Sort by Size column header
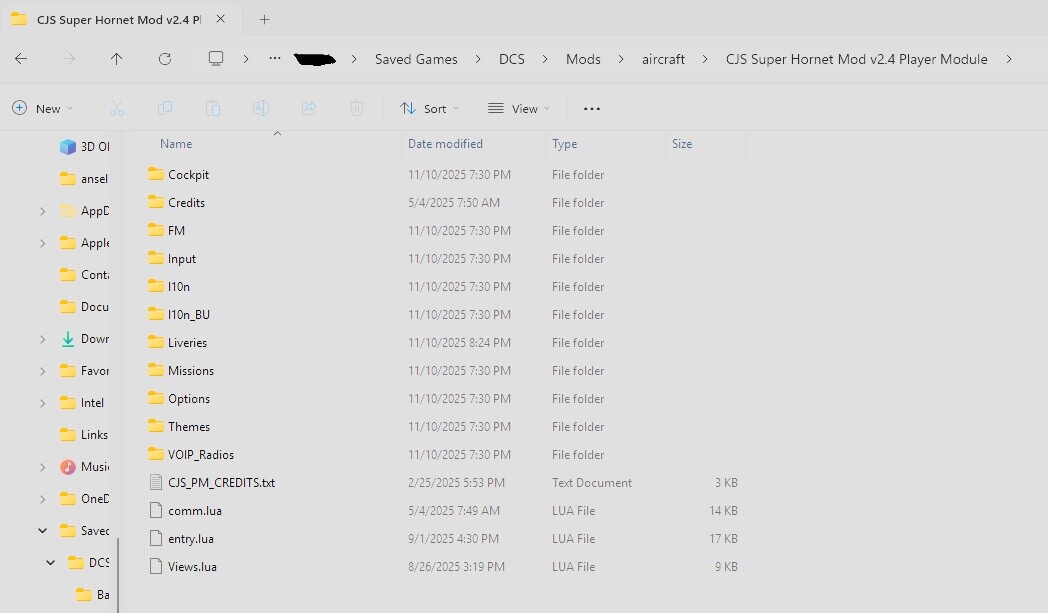 click(682, 144)
